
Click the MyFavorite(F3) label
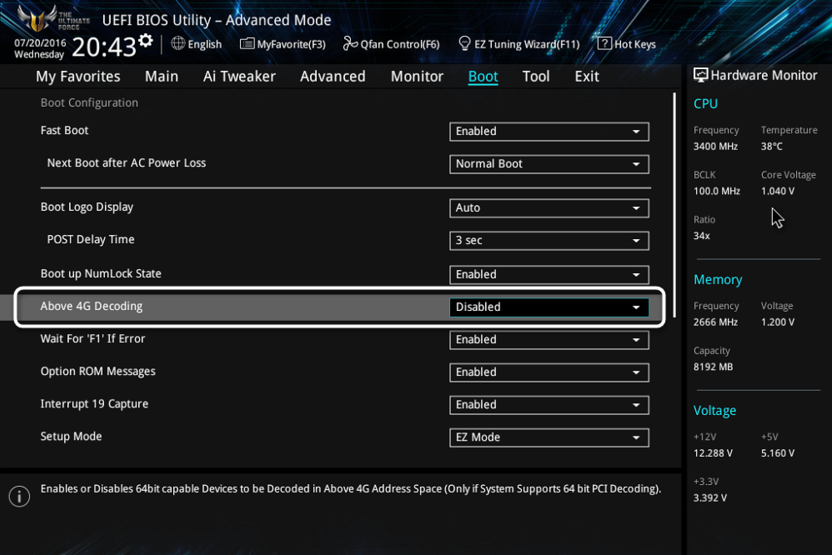[x=291, y=44]
